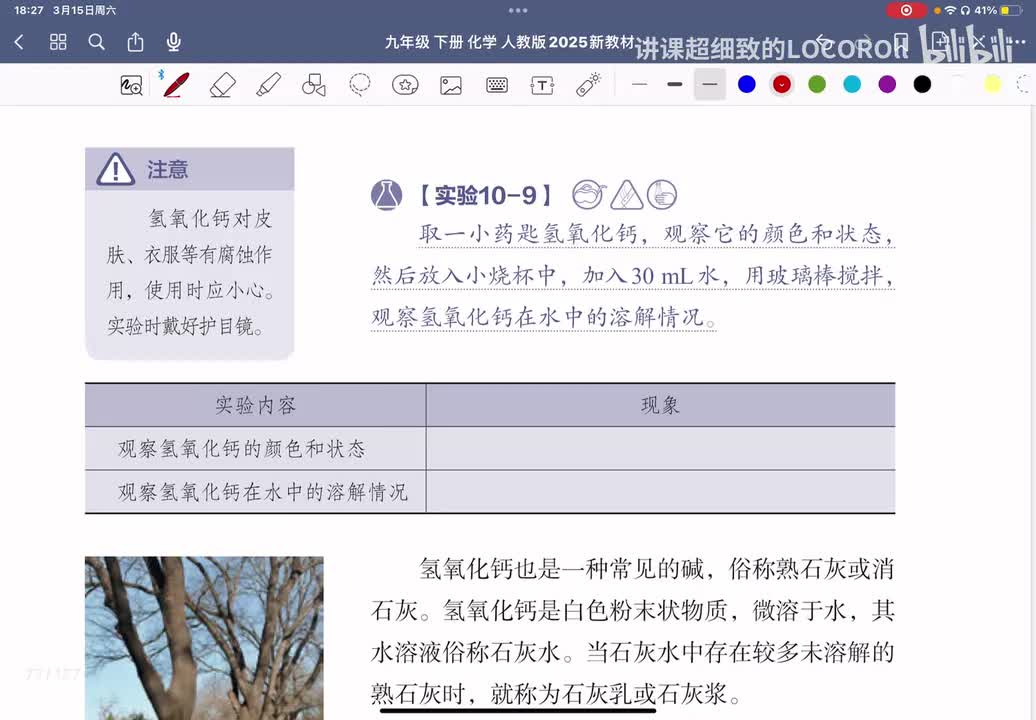Pick the purple pen color

(x=887, y=85)
